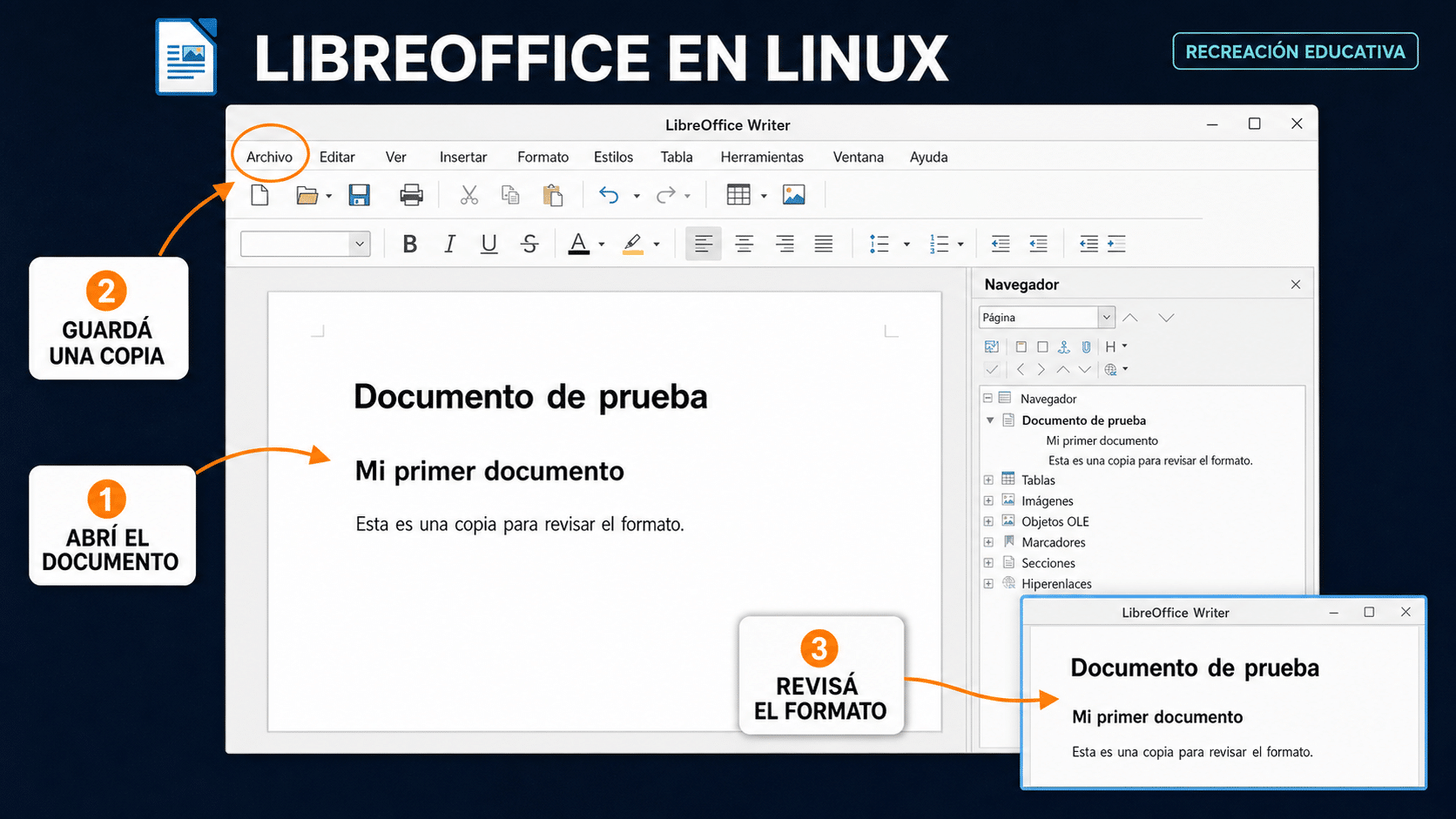The width and height of the screenshot is (1456, 819).
Task: Click the Open folder icon
Action: click(x=307, y=195)
